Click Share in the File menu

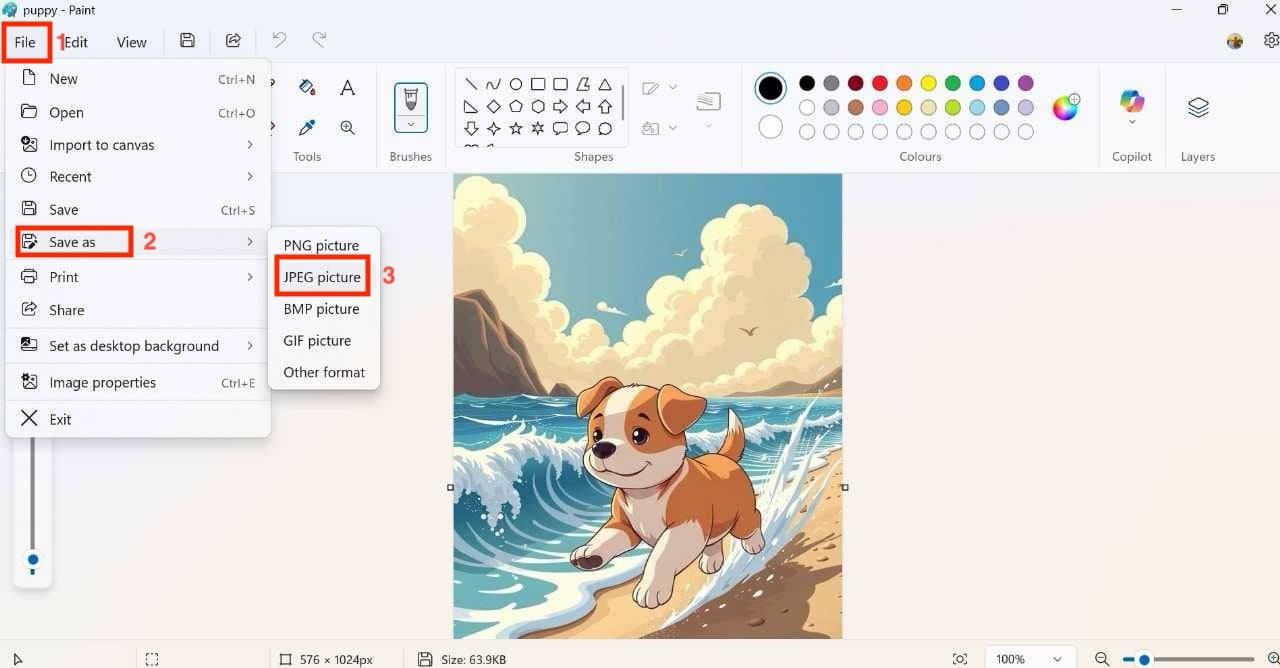138,310
